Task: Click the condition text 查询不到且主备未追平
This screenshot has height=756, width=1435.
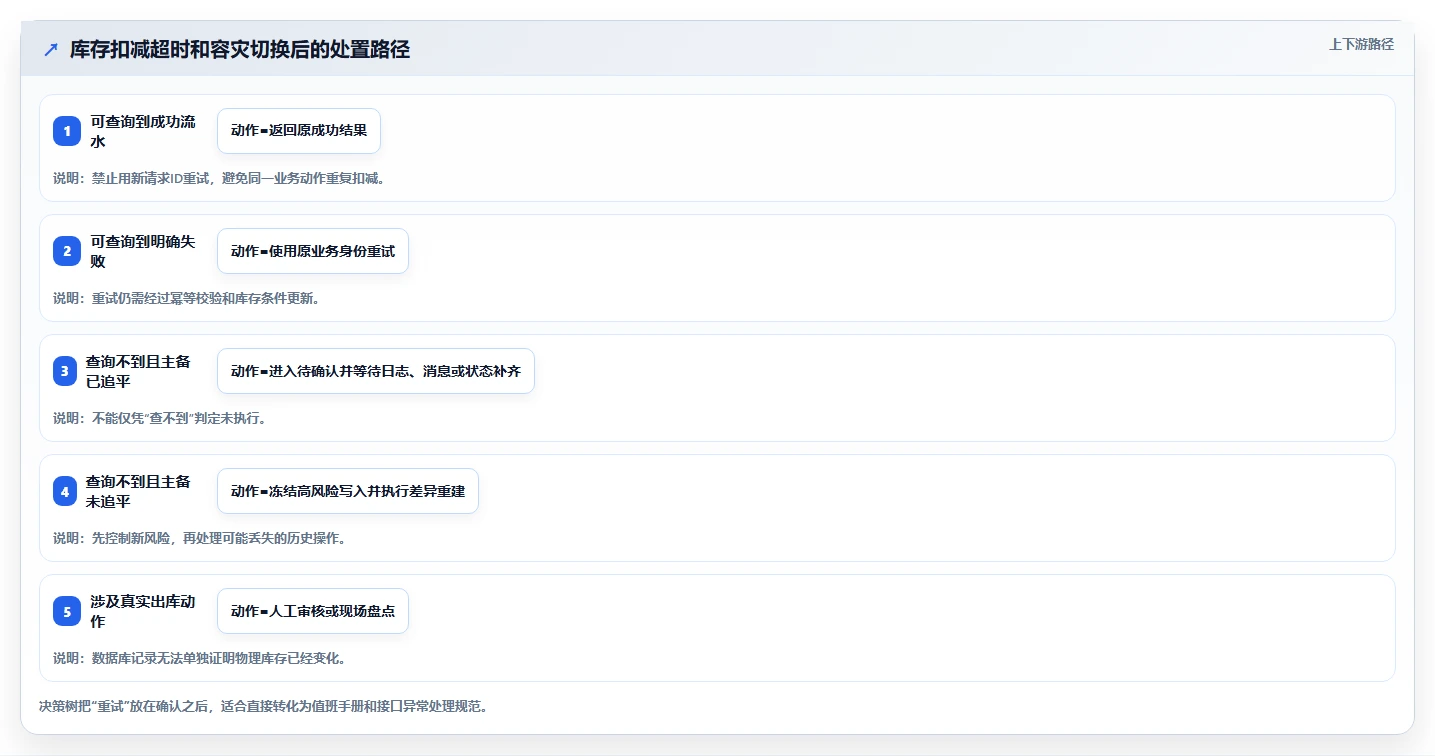Action: pos(138,491)
